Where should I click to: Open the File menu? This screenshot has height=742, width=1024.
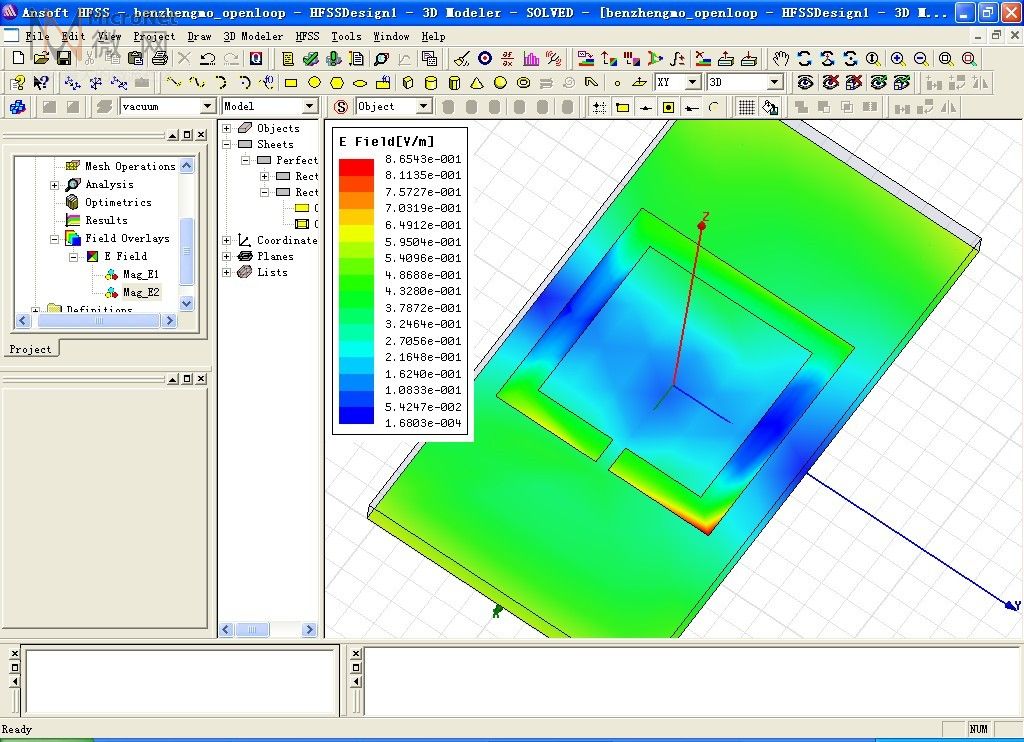[37, 37]
